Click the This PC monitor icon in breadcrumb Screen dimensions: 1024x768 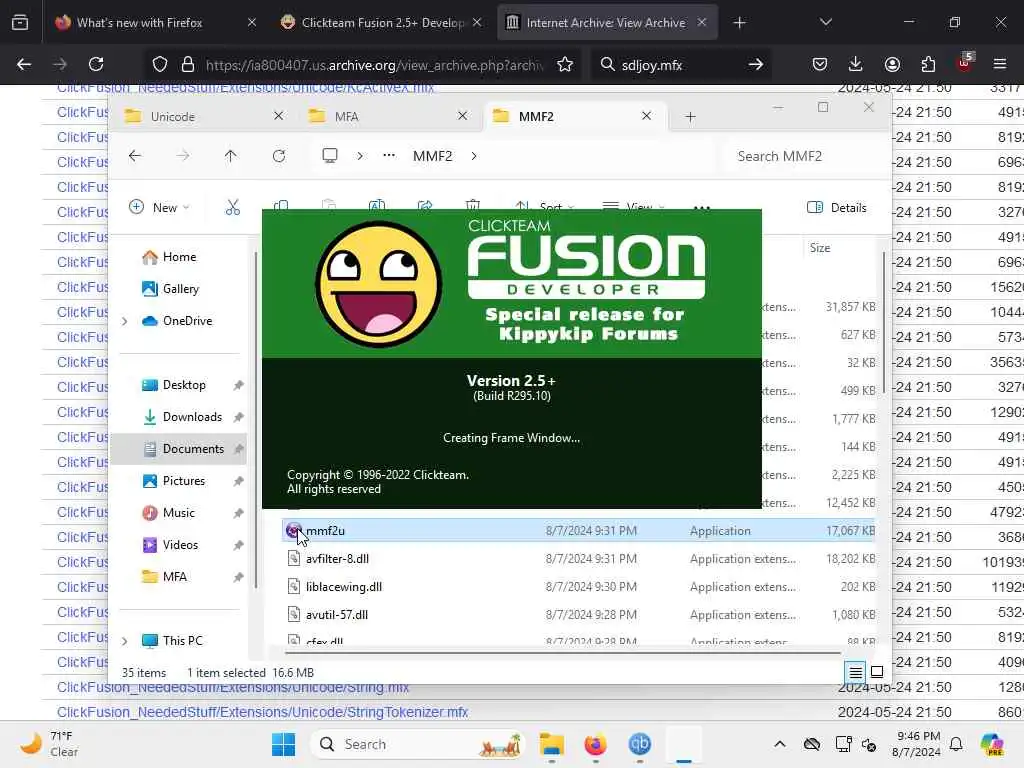pos(330,155)
